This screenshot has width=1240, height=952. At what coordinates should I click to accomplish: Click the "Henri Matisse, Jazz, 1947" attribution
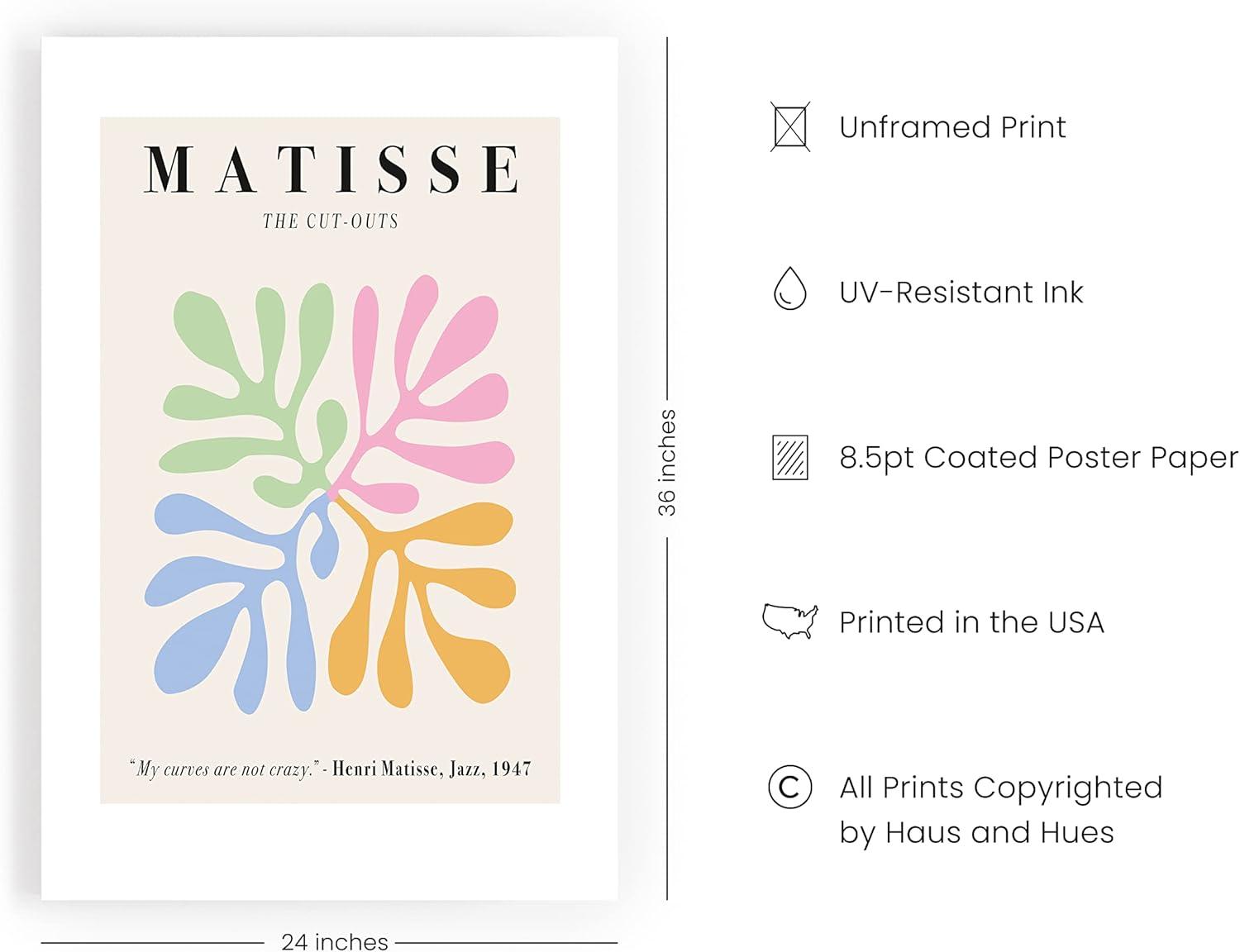432,769
